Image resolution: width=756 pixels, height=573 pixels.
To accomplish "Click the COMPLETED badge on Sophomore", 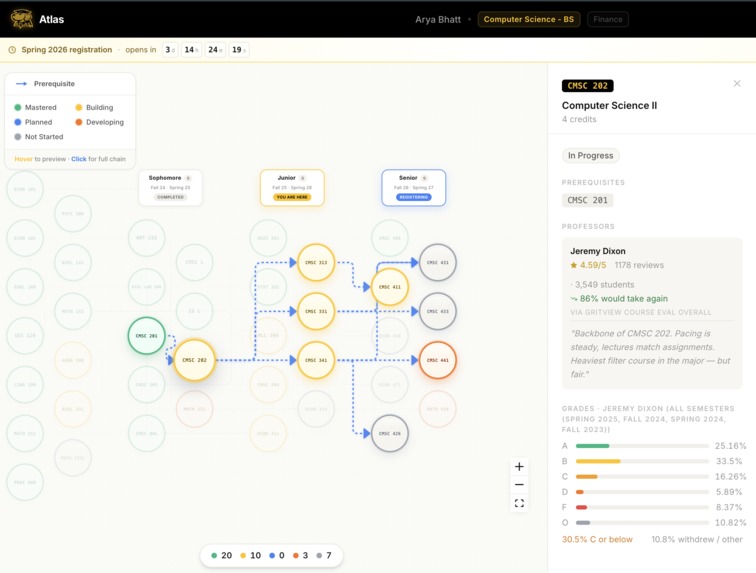I will (170, 197).
